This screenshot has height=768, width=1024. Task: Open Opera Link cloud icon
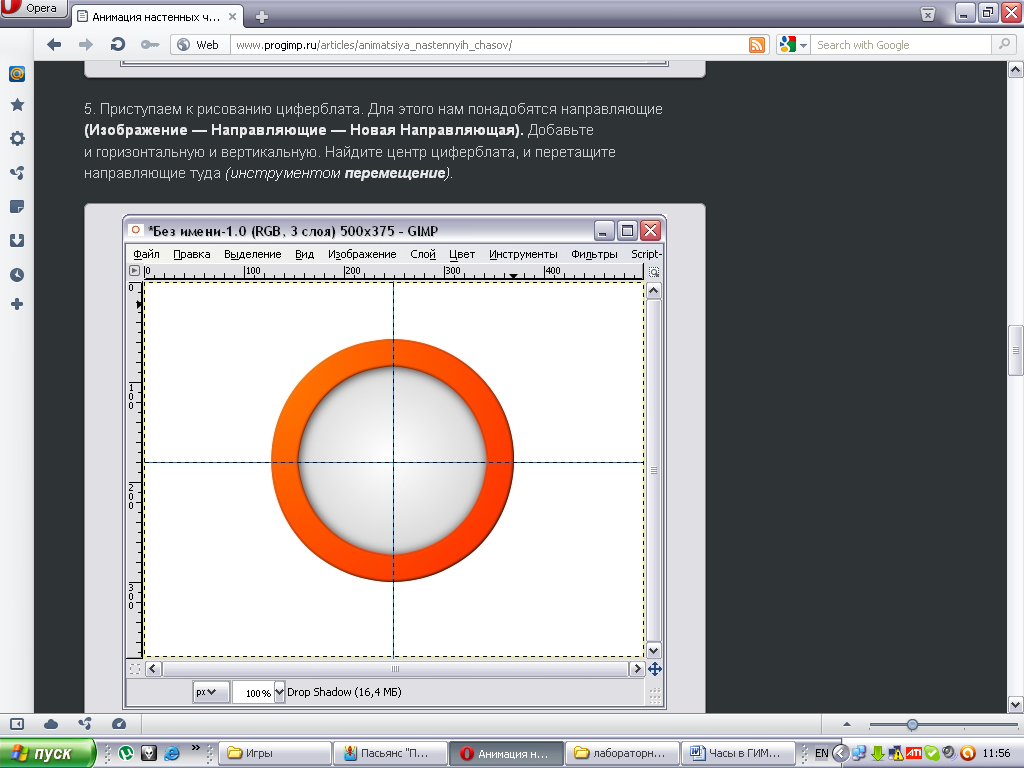point(51,724)
